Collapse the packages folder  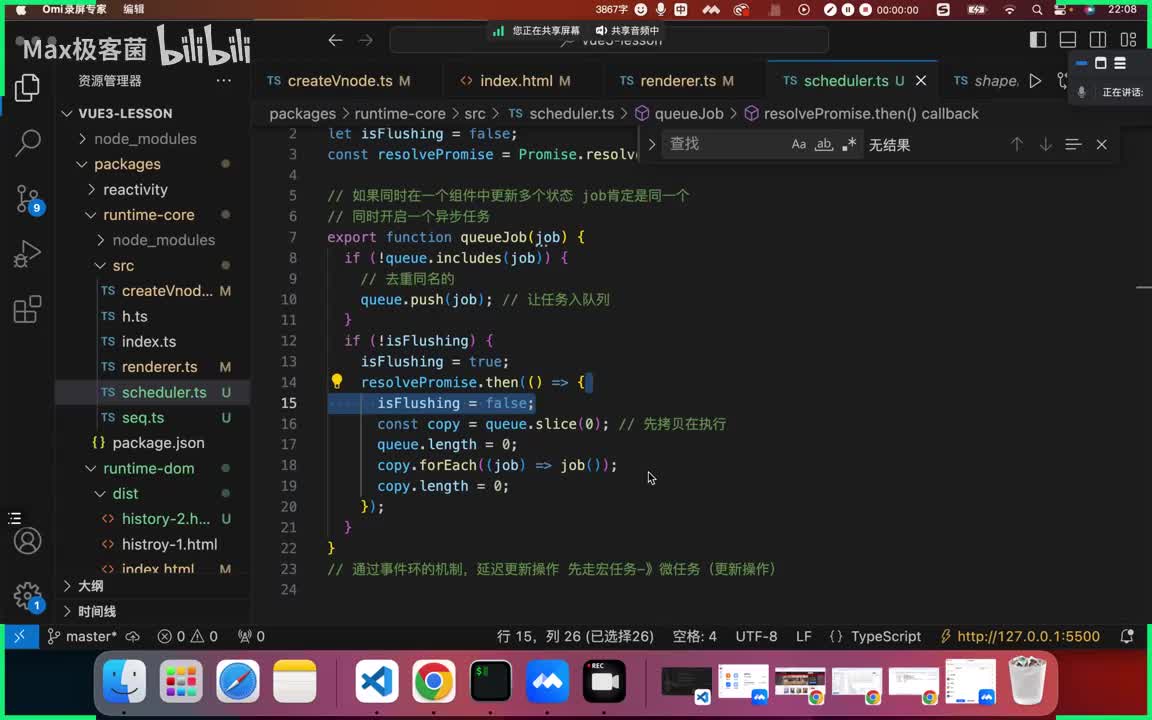tap(127, 164)
